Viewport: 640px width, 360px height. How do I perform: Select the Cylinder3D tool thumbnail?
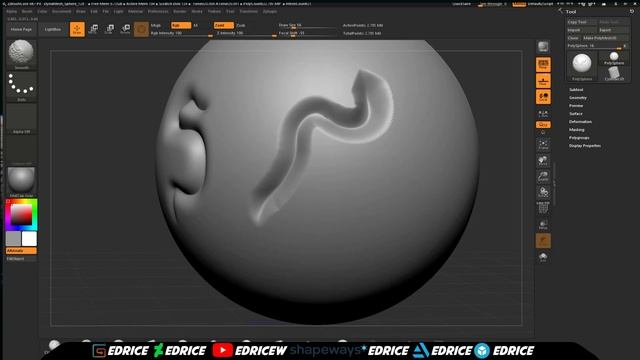coord(614,73)
